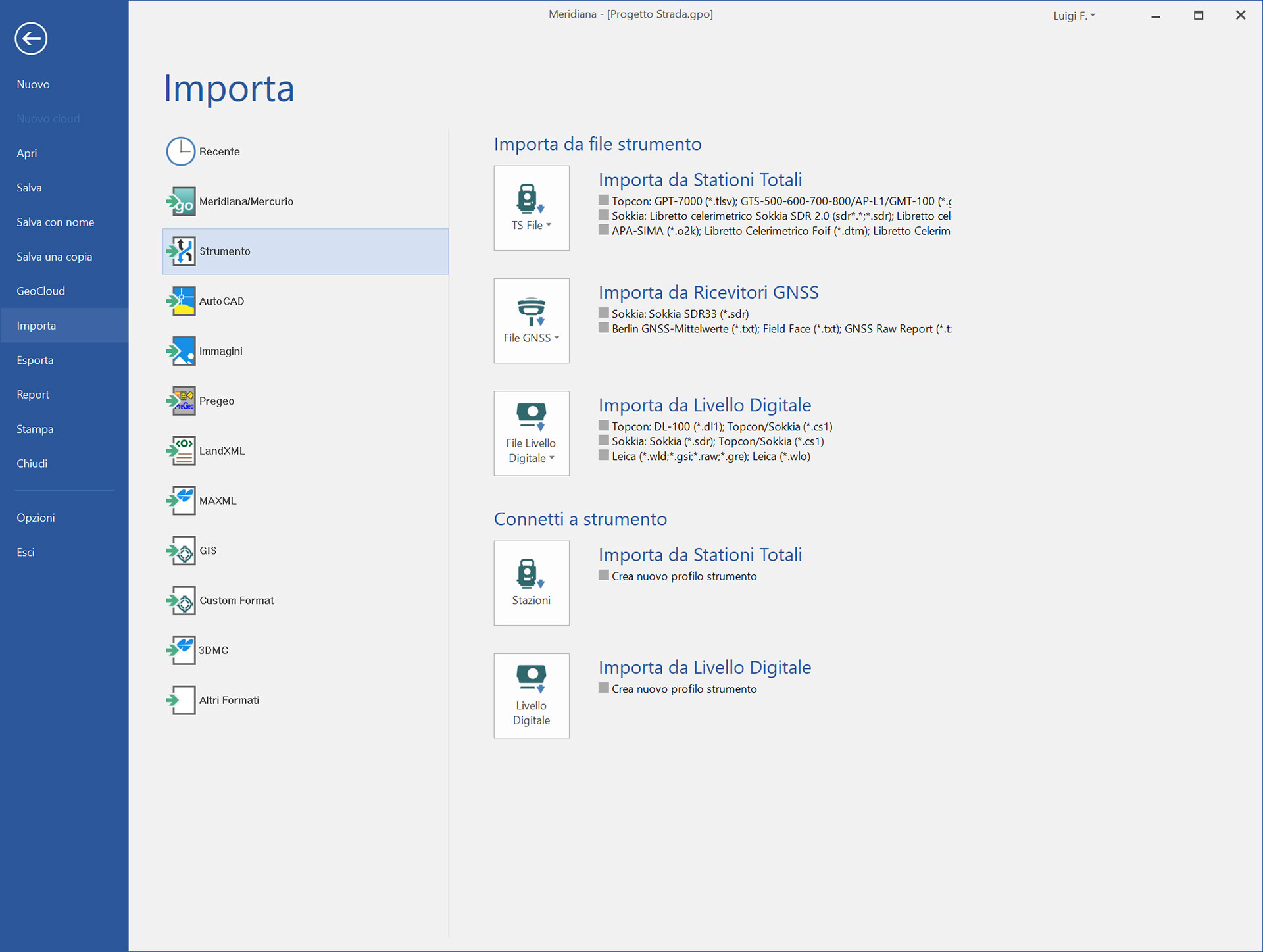Select the AutoCAD import icon
The height and width of the screenshot is (952, 1263).
(181, 301)
